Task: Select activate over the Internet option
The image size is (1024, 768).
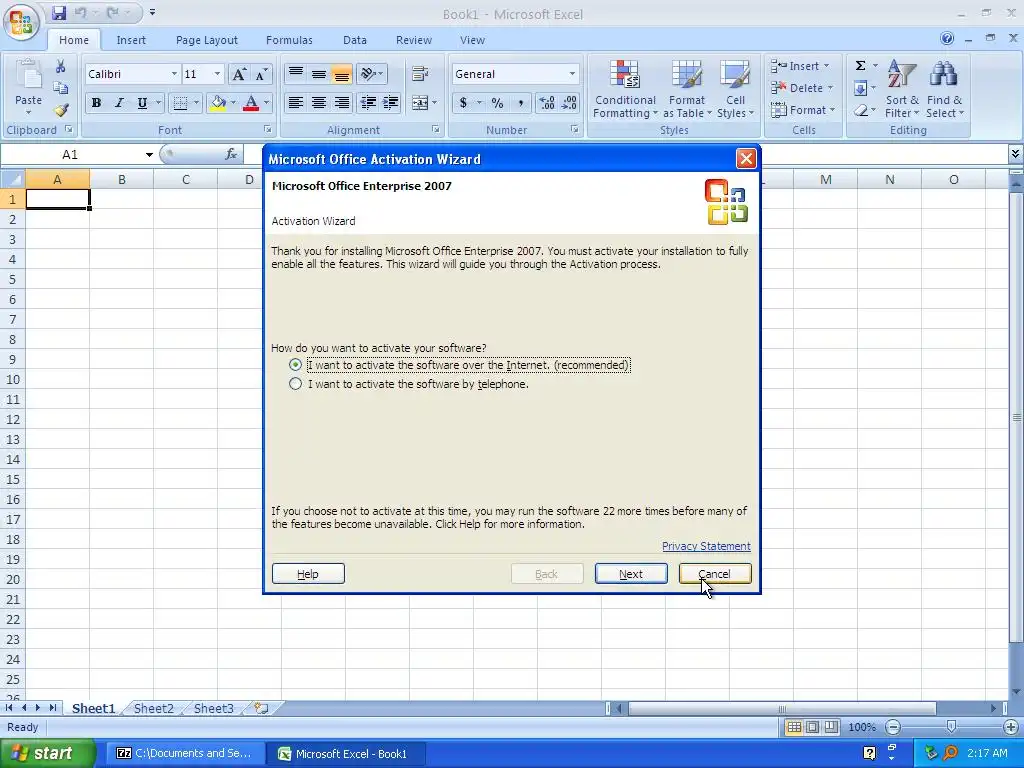Action: click(x=295, y=364)
